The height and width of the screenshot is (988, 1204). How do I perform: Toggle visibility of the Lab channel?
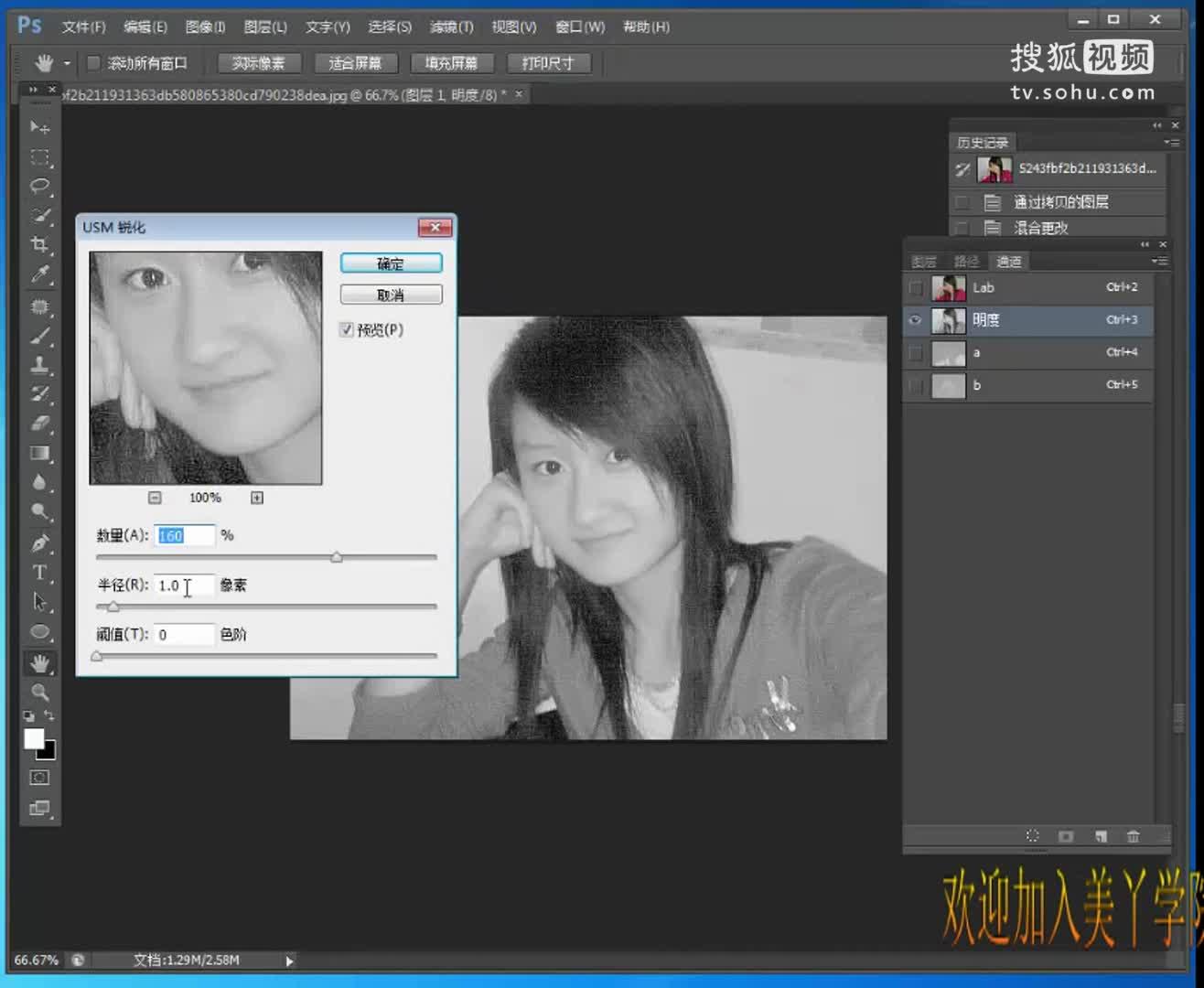pyautogui.click(x=914, y=287)
